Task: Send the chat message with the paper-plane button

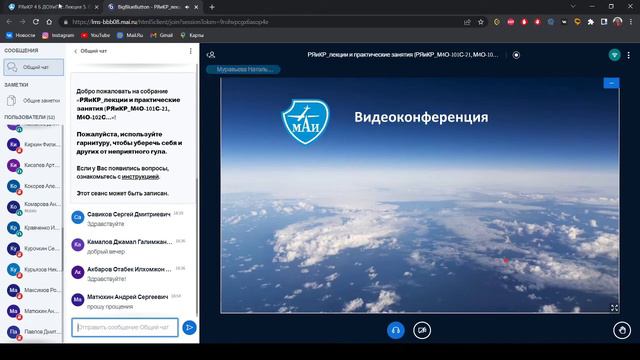Action: [189, 327]
